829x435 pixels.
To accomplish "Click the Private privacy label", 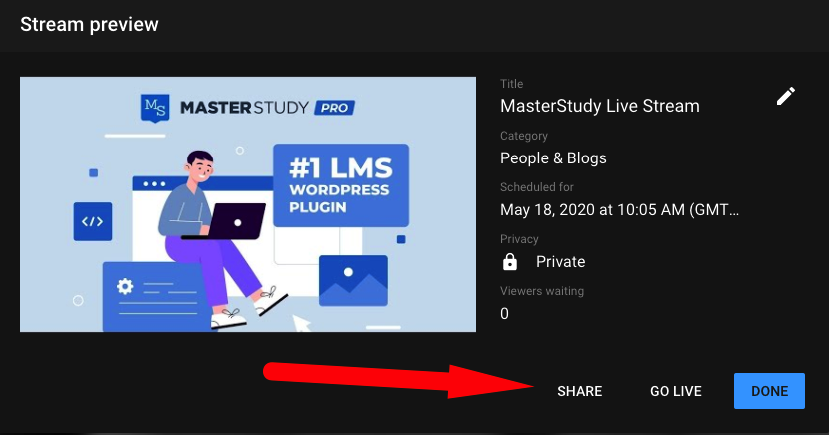I will tap(560, 262).
